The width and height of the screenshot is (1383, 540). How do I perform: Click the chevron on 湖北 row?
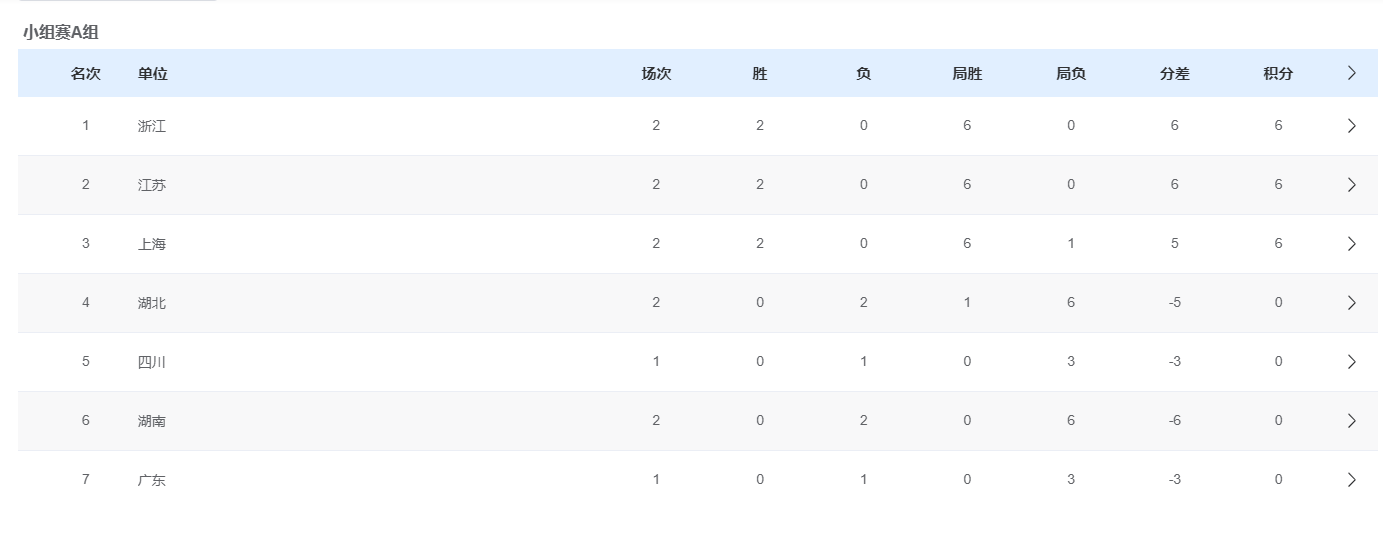pyautogui.click(x=1351, y=303)
